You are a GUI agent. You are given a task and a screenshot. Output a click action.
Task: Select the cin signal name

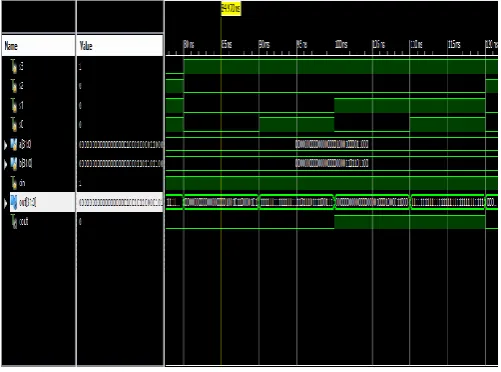(22, 183)
